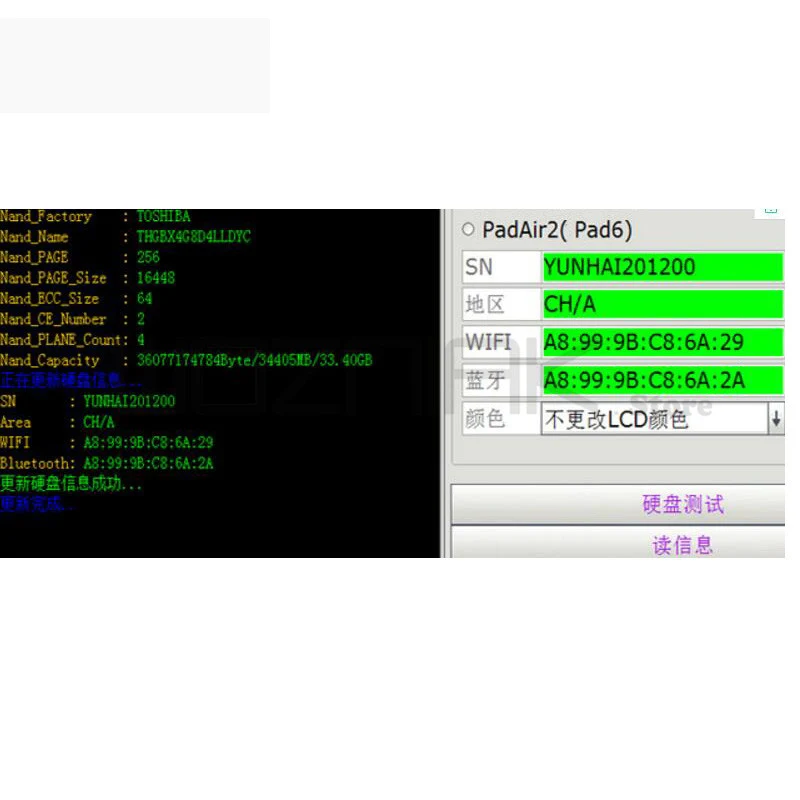
Task: Expand the LCD color dropdown arrow
Action: (776, 419)
